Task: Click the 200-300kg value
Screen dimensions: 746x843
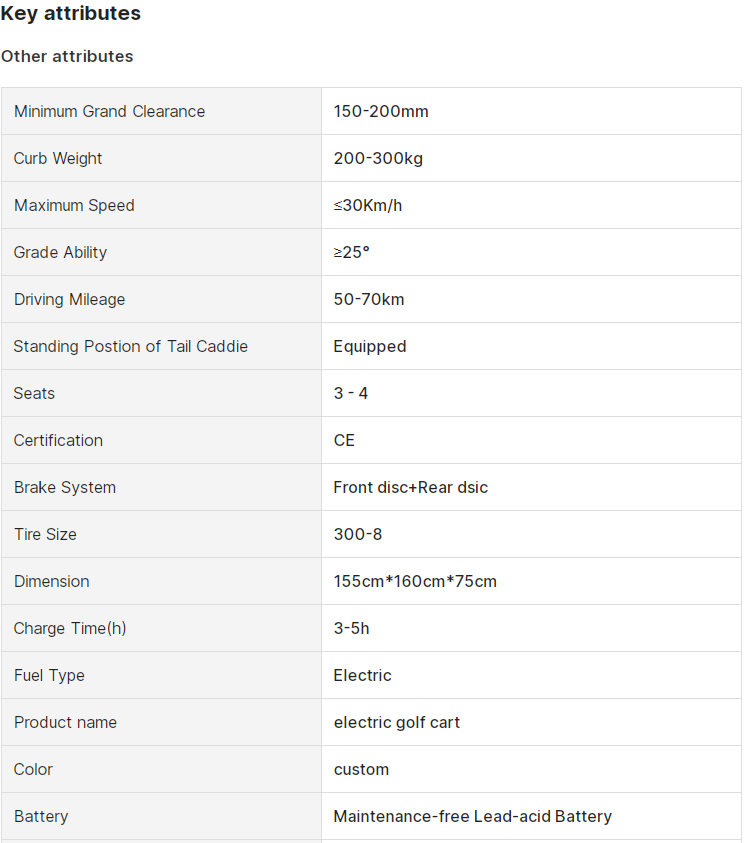Action: (x=378, y=159)
